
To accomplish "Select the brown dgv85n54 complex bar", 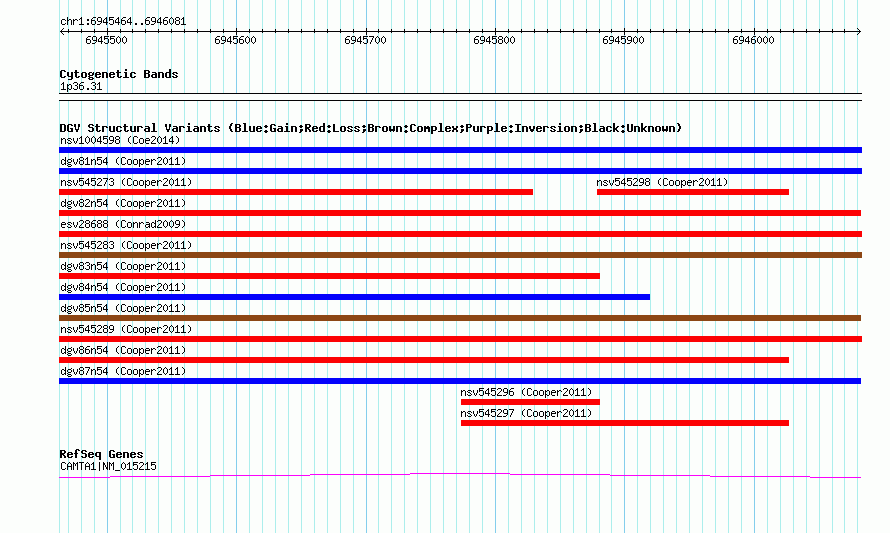I will [460, 318].
